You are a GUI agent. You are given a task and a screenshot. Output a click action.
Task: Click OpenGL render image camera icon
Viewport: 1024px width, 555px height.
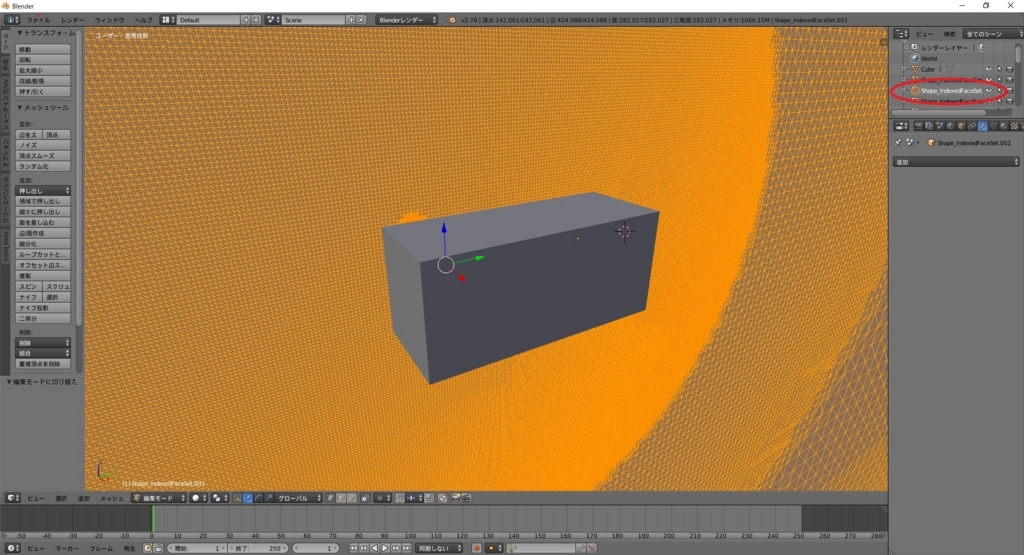click(455, 498)
